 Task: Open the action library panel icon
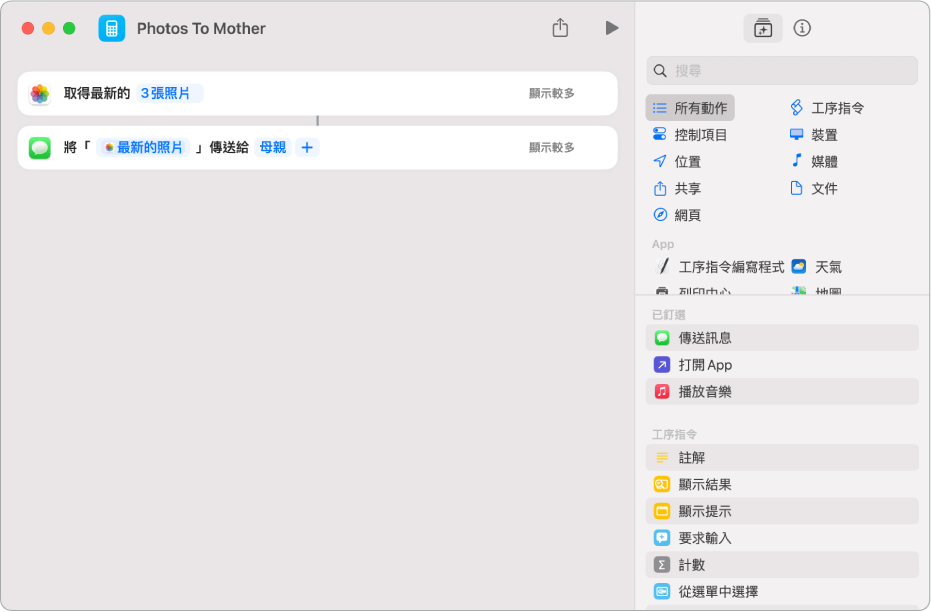tap(762, 28)
